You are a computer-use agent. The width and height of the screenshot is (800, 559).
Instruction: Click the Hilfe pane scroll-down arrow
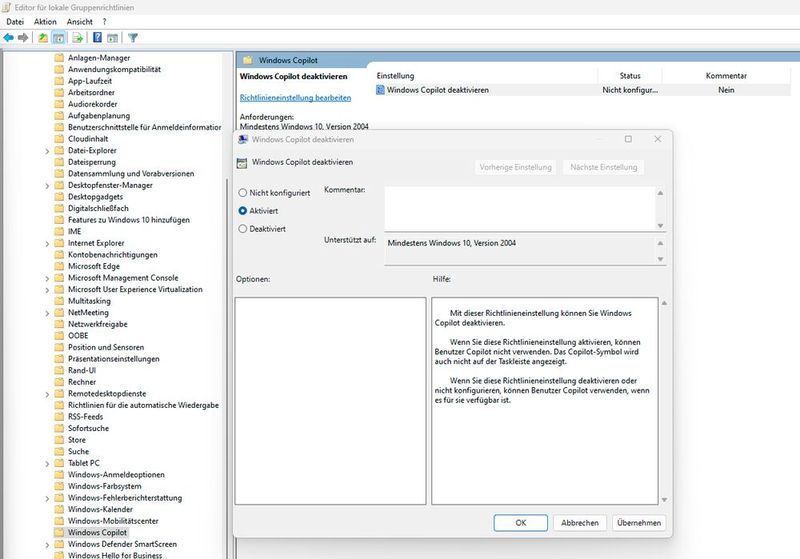click(x=664, y=500)
